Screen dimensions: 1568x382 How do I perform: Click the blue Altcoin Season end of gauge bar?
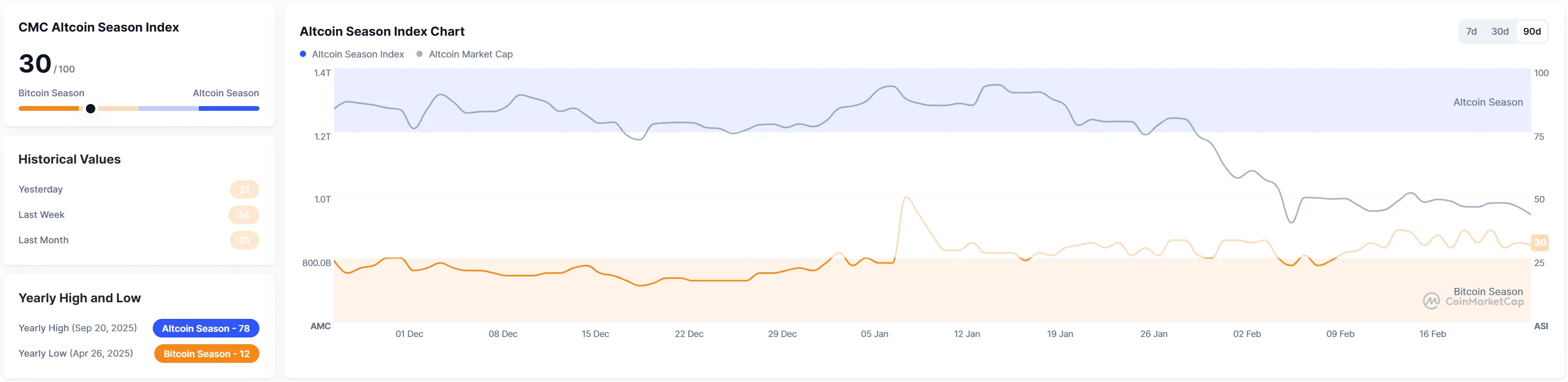click(x=229, y=109)
